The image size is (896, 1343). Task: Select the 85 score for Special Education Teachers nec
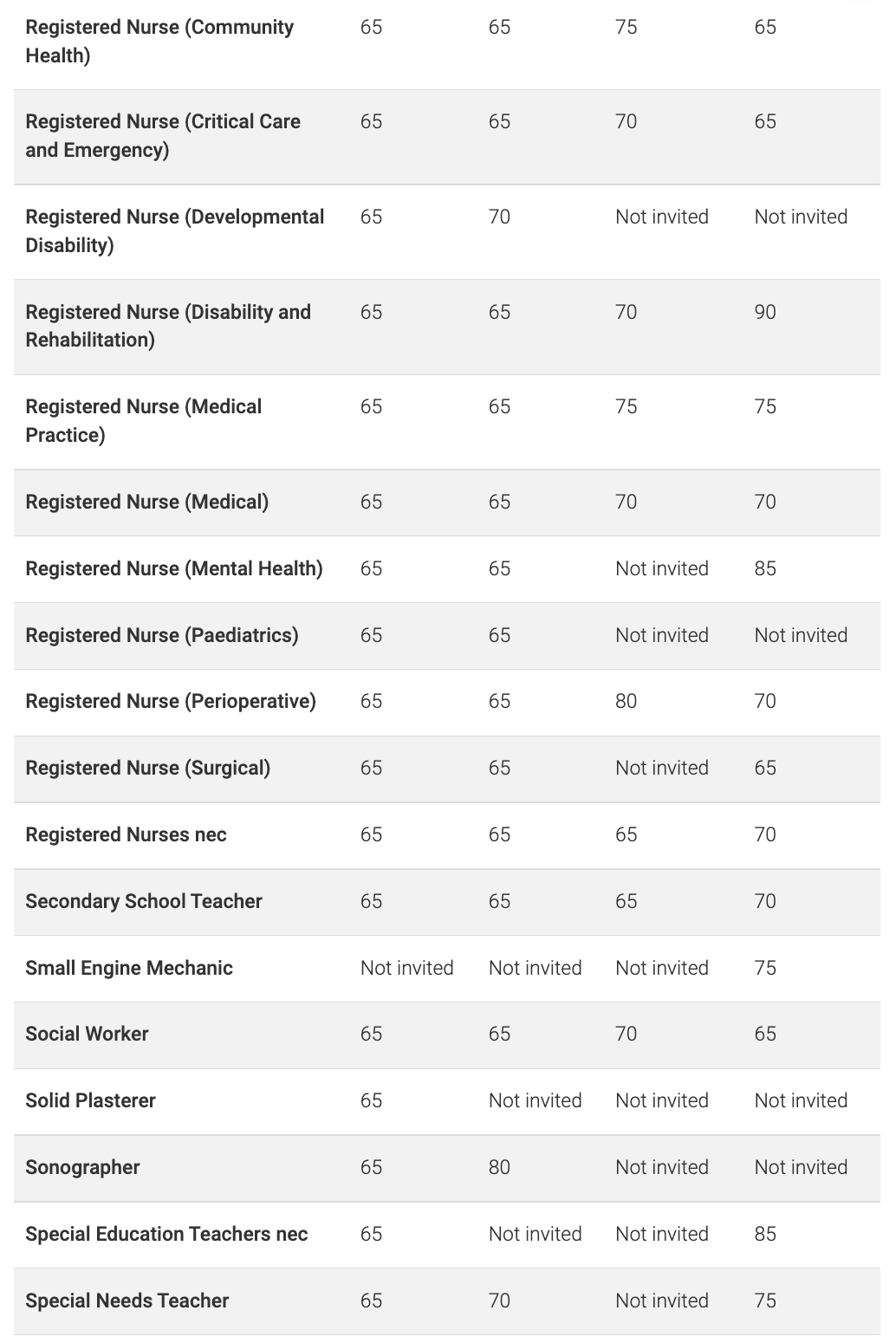point(765,1235)
